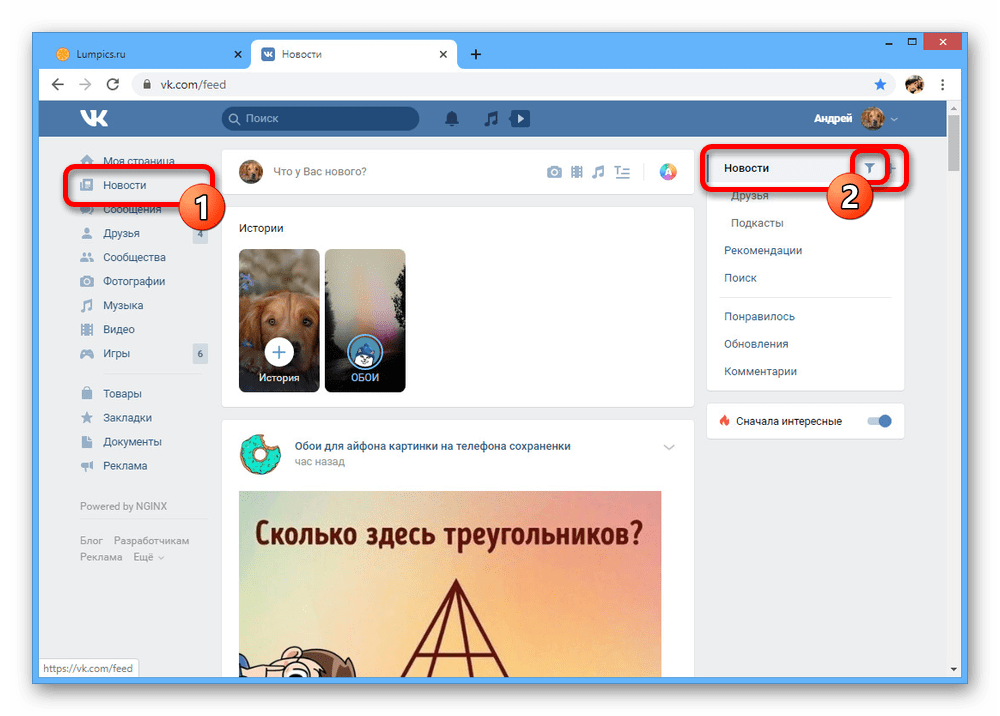The height and width of the screenshot is (716, 1000).
Task: Open the "Обои для айфона" community link
Action: coord(432,446)
